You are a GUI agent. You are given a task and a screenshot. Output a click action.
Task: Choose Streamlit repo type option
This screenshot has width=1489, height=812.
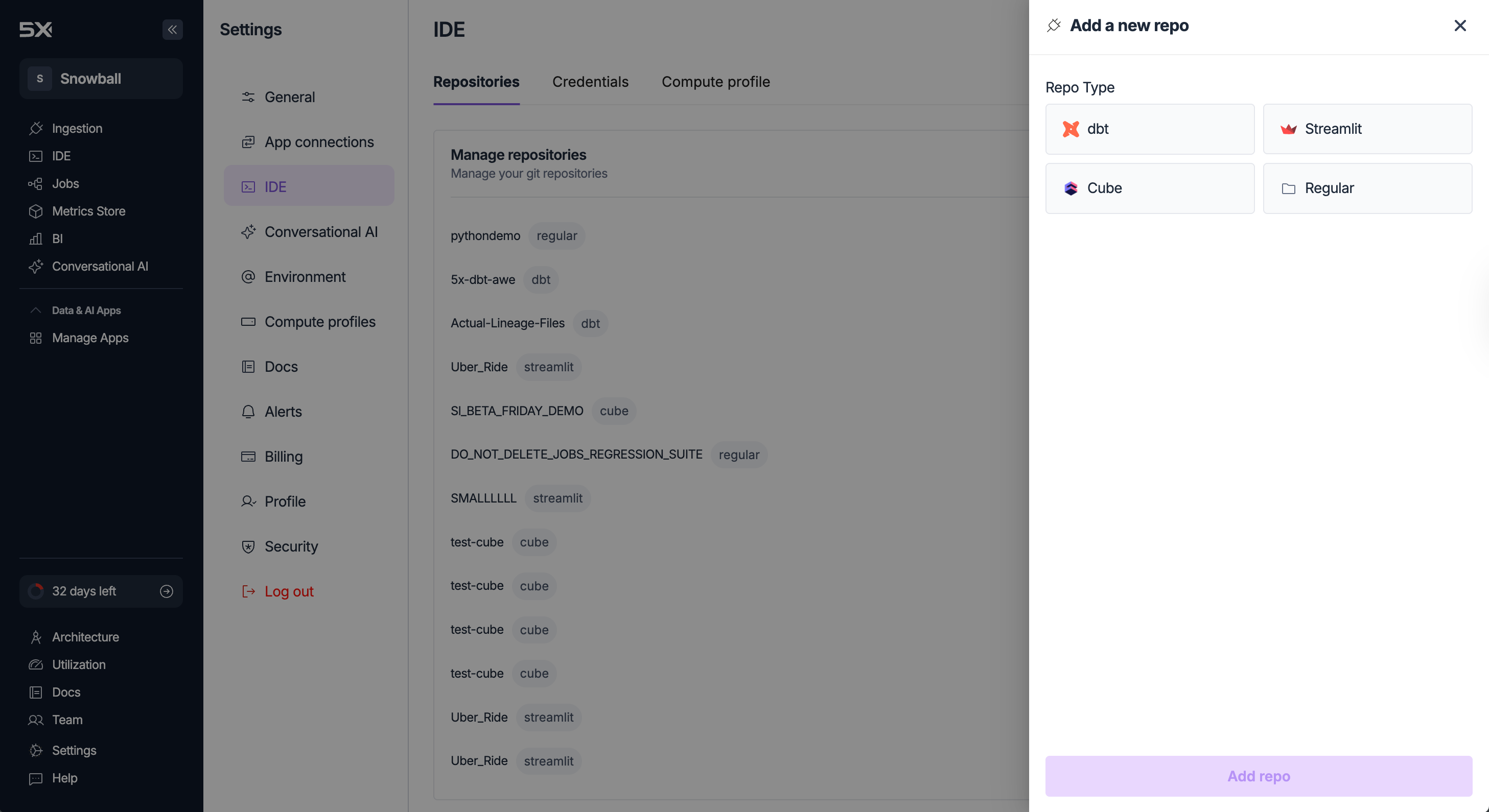tap(1367, 129)
